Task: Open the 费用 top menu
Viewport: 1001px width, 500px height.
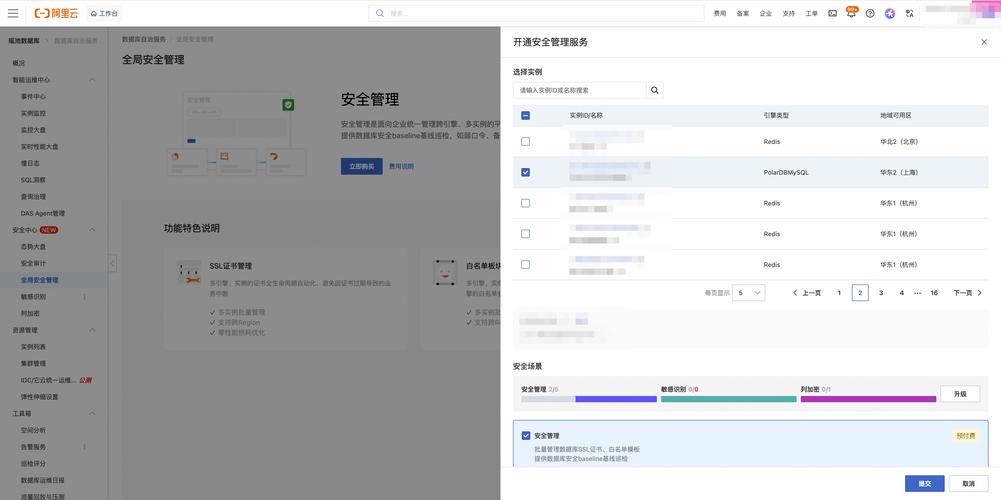Action: click(719, 13)
